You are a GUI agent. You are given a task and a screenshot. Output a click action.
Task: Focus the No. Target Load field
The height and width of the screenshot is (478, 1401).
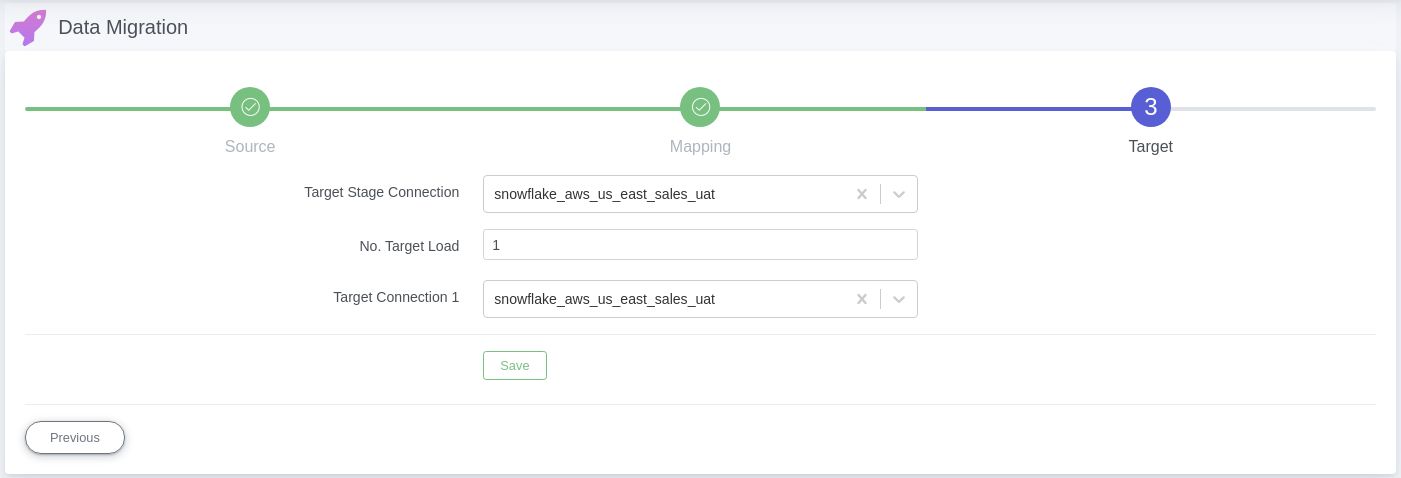(x=700, y=245)
